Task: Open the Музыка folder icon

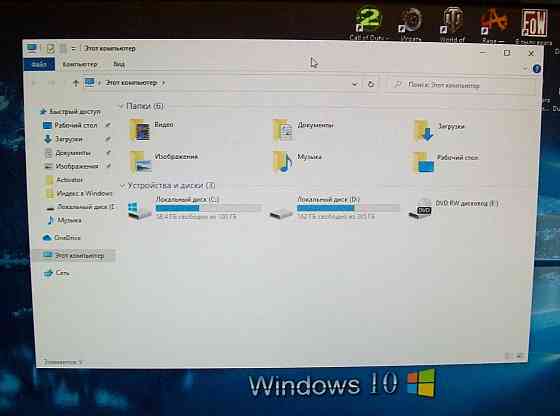Action: [282, 162]
